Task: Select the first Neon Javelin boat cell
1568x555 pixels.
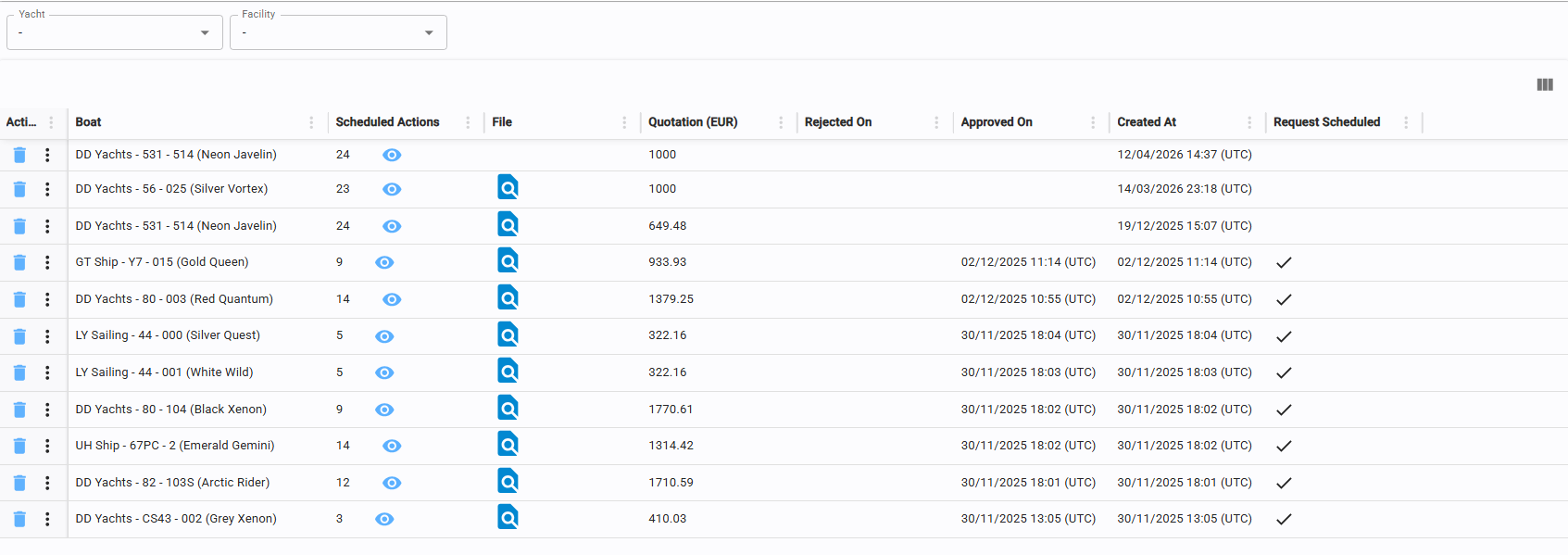Action: 176,155
